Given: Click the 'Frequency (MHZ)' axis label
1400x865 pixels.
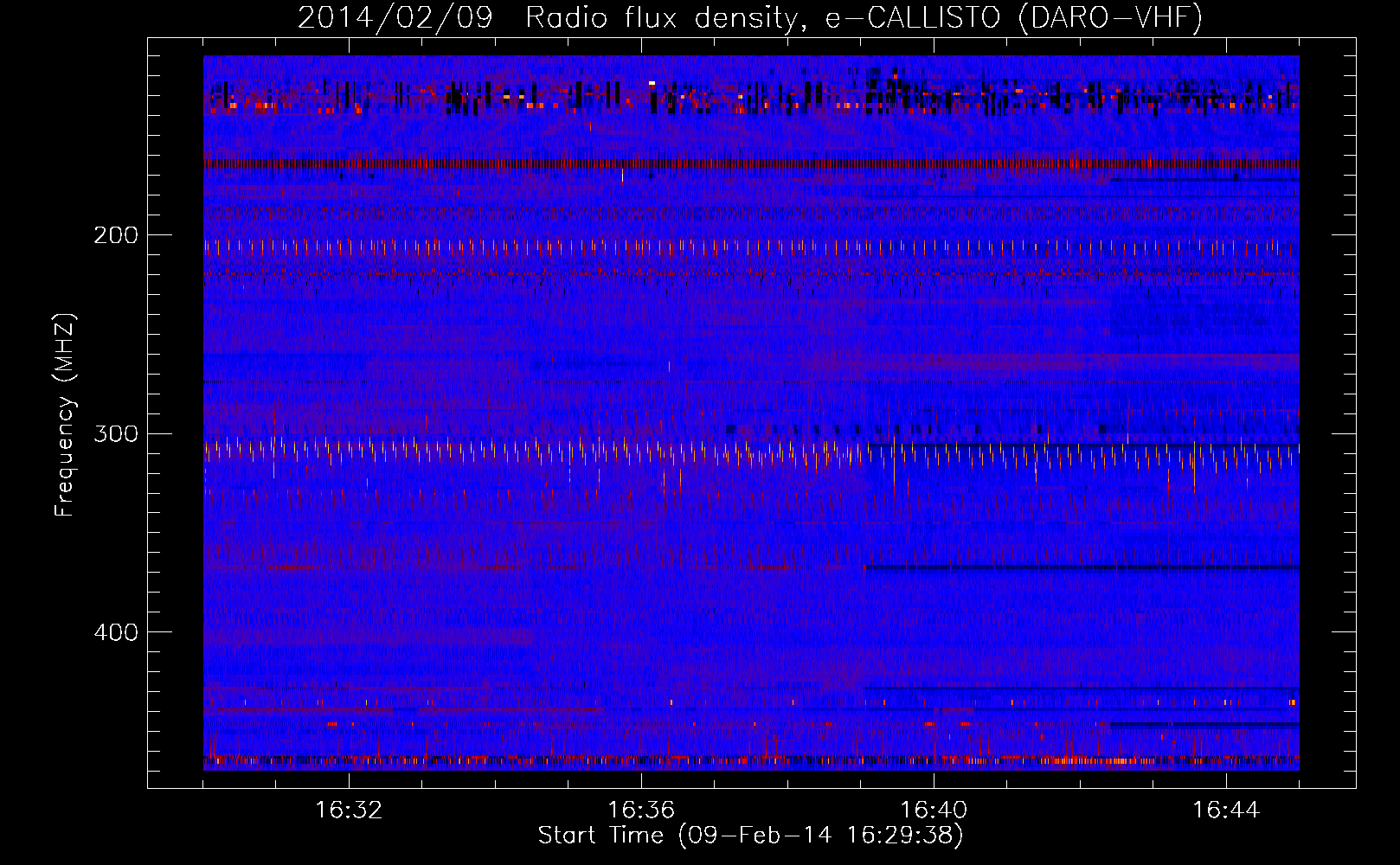Looking at the screenshot, I should pos(66,415).
